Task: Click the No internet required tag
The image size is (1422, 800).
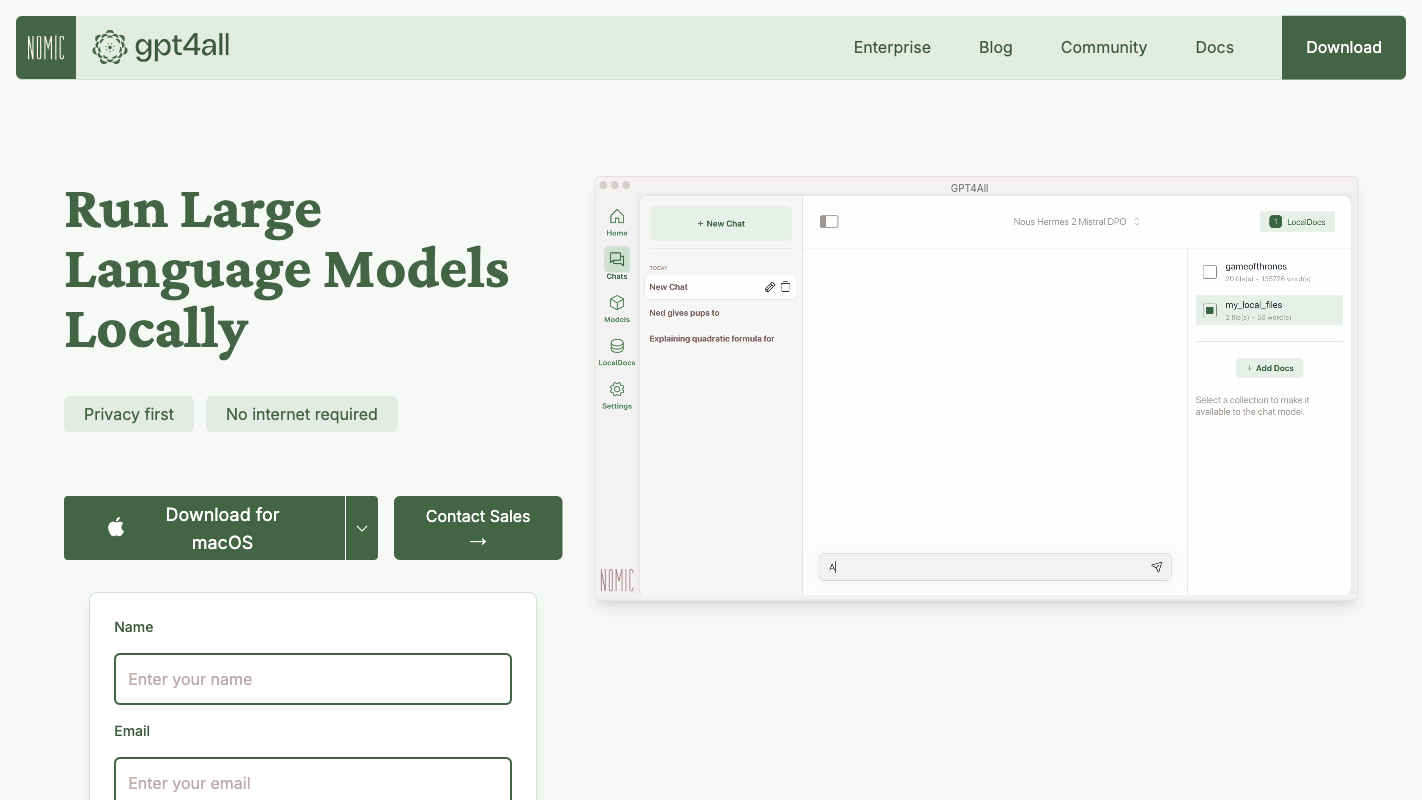Action: (302, 414)
